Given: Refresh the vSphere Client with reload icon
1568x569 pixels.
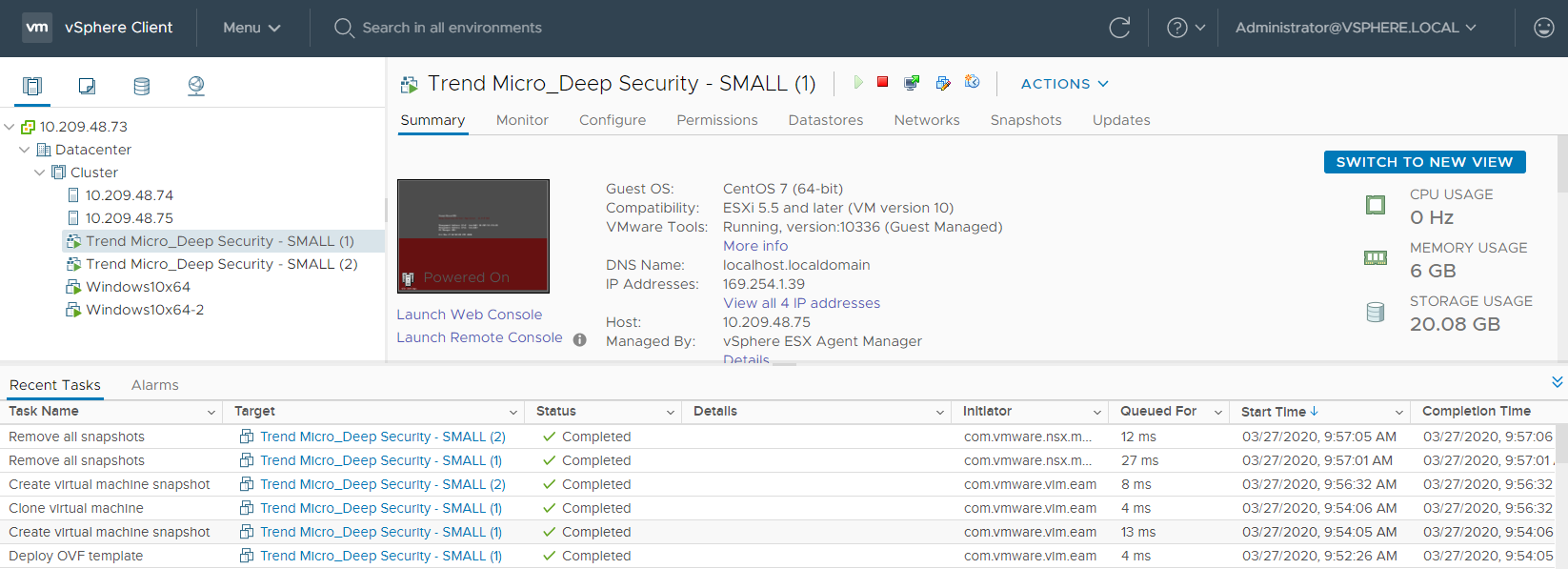Looking at the screenshot, I should [1119, 28].
